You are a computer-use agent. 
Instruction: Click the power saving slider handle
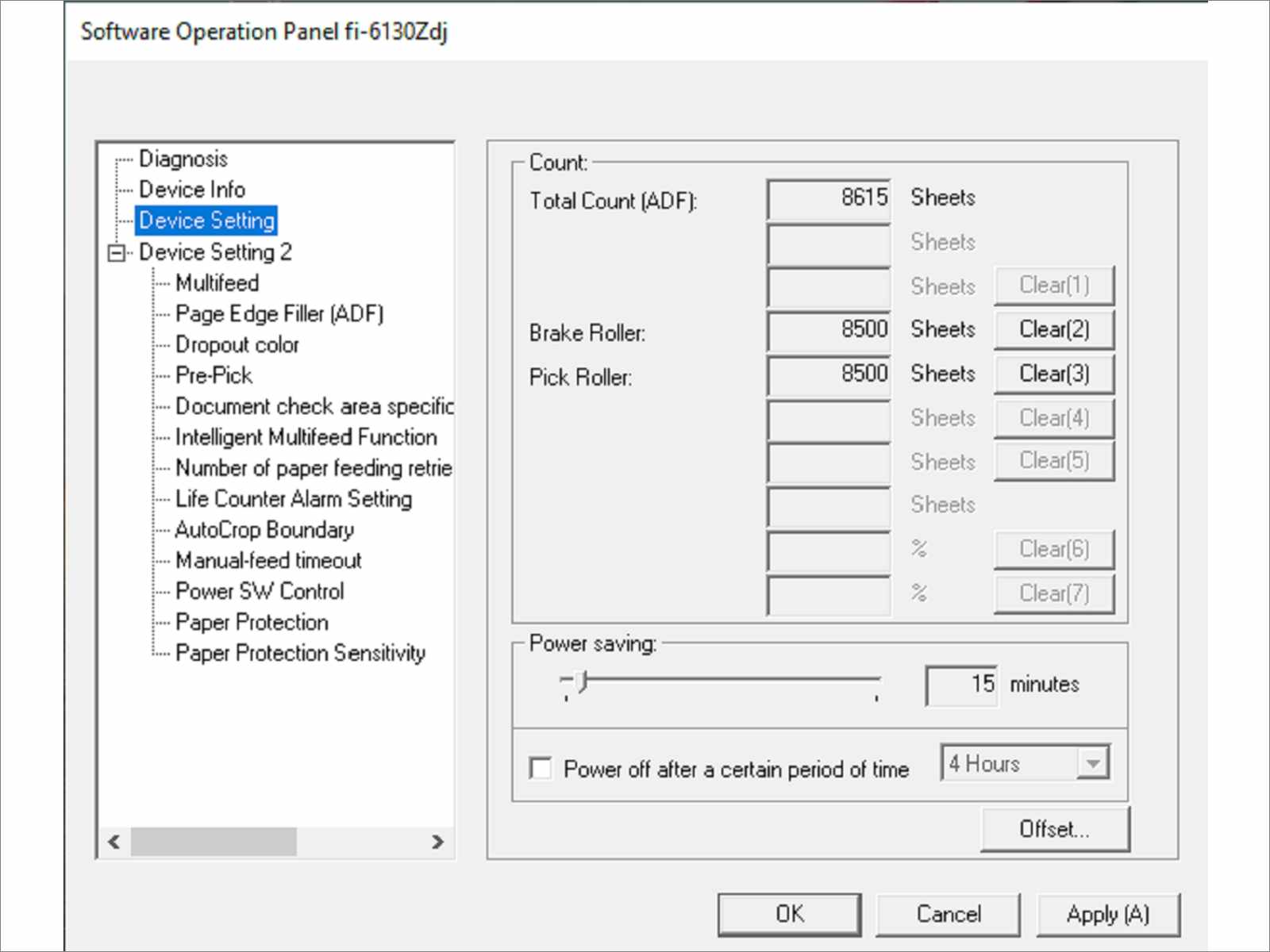point(581,681)
